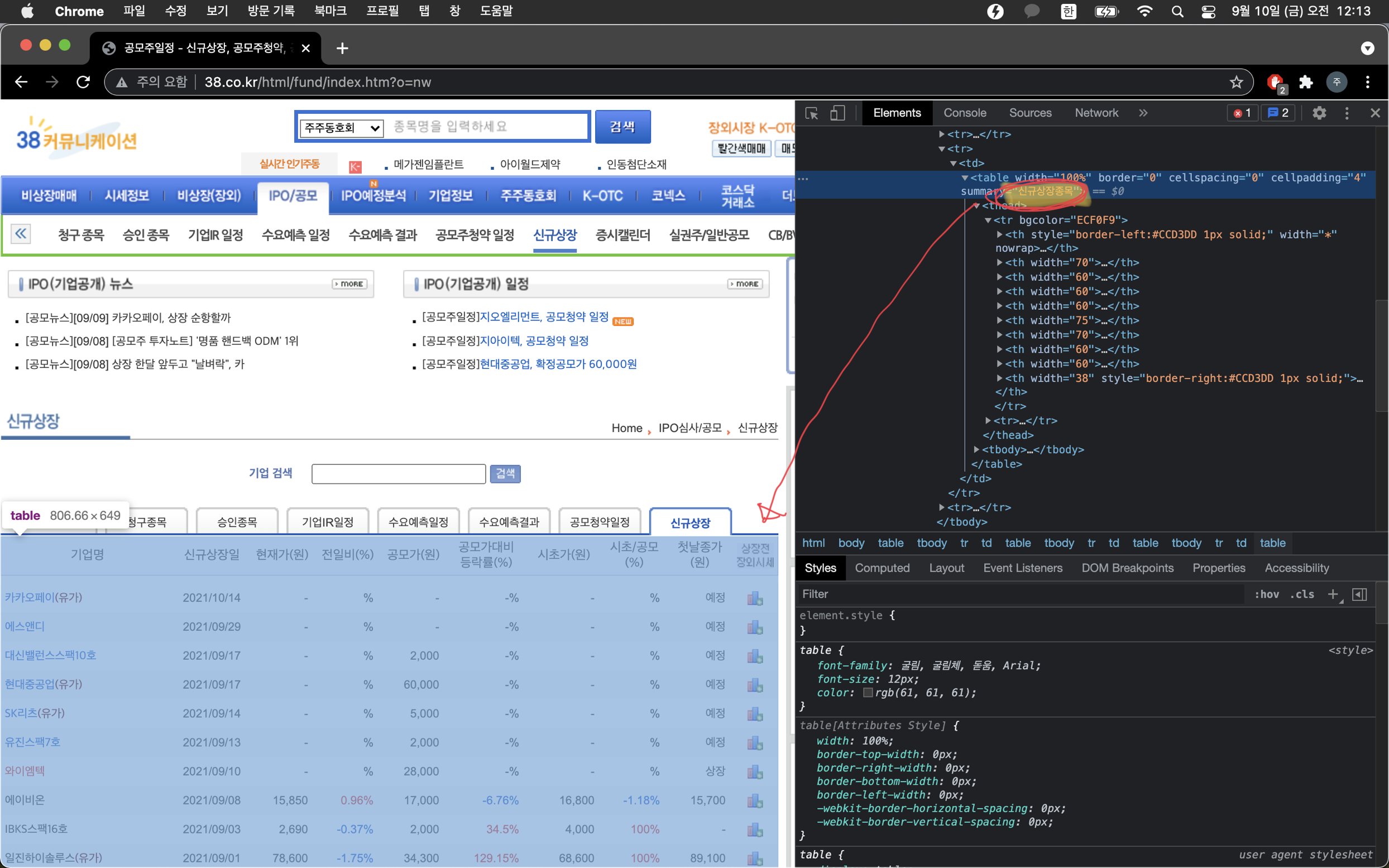Screen dimensions: 1389x868
Task: Bookmark the page with the star icon
Action: click(x=1235, y=82)
